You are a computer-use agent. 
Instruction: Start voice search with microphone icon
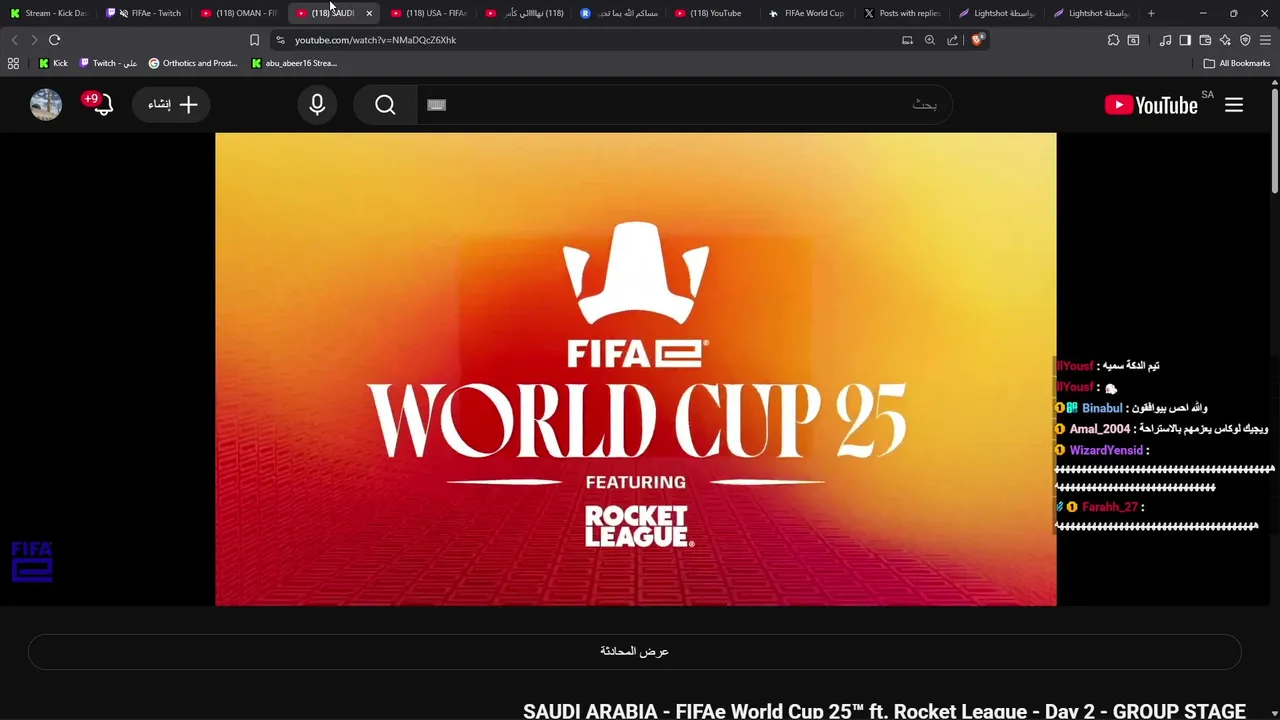click(x=317, y=105)
